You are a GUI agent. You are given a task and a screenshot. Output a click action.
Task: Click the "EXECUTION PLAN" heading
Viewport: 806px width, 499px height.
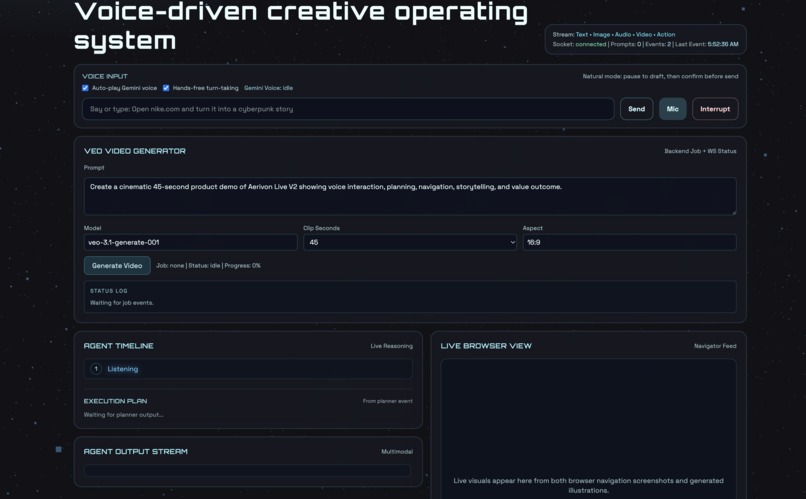(115, 401)
